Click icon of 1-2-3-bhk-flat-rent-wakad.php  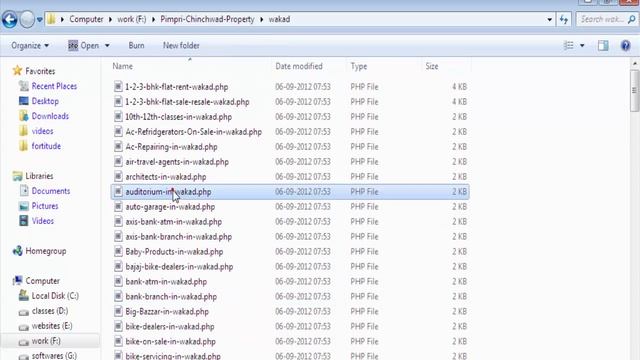[x=118, y=87]
